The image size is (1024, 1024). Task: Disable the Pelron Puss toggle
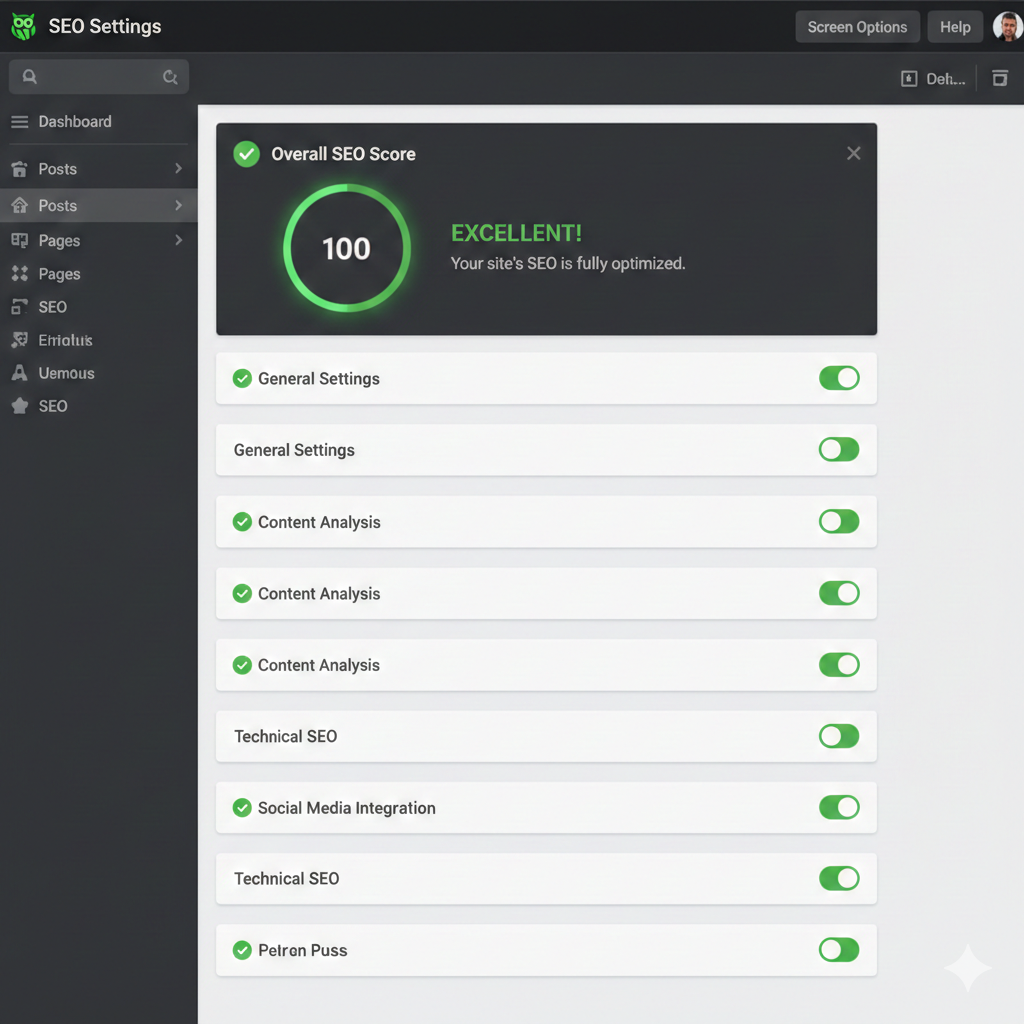(838, 950)
